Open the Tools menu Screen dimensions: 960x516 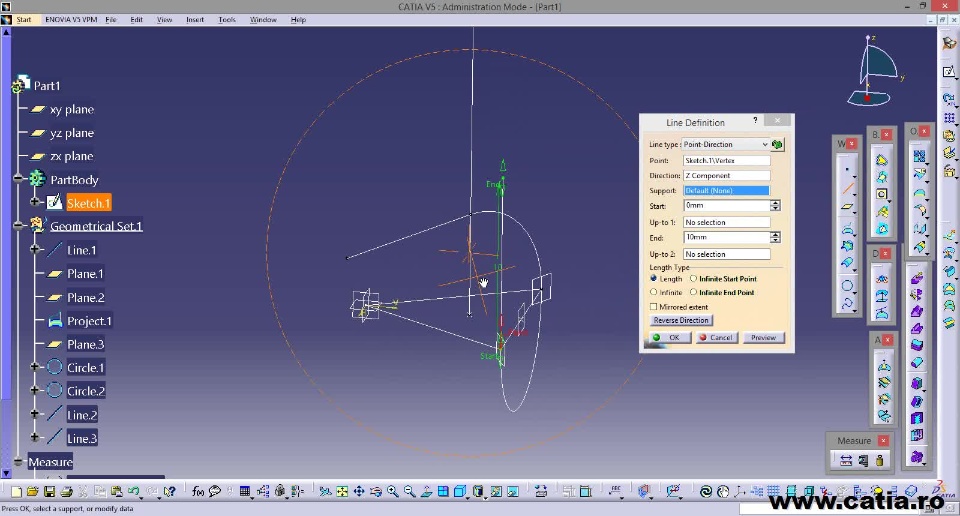227,20
